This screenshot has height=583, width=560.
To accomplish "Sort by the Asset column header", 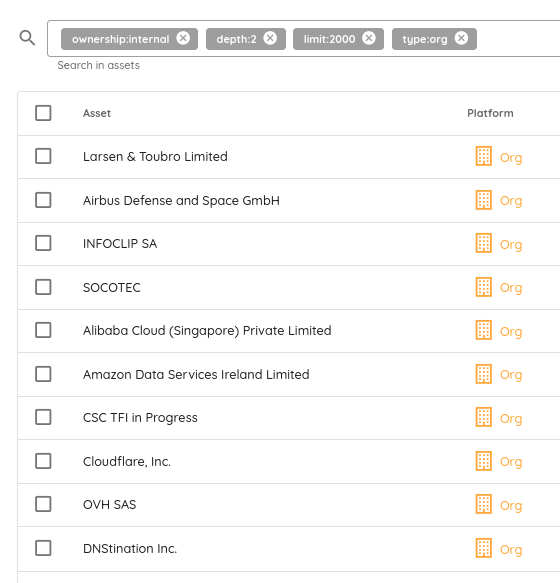I will click(x=97, y=113).
